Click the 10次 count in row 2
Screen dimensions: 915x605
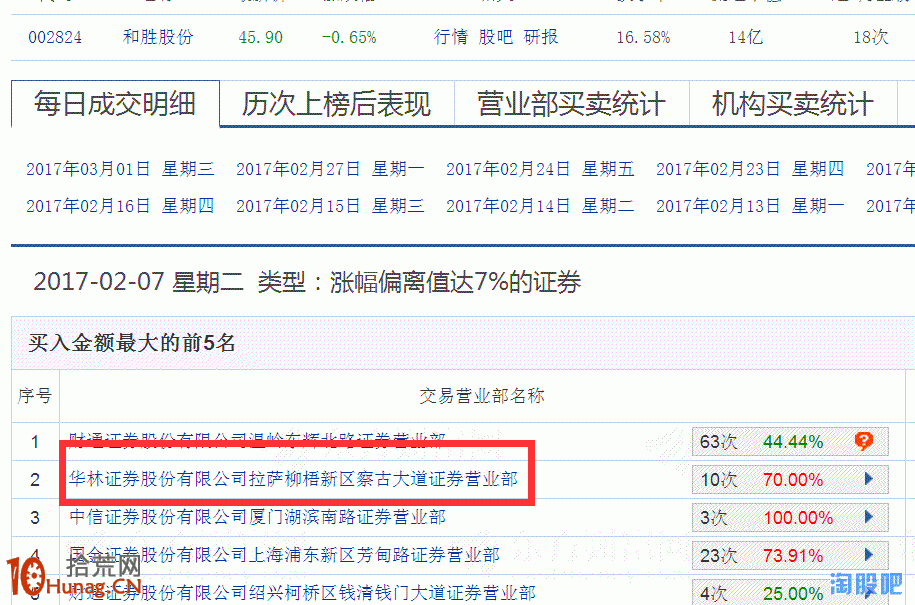click(x=718, y=480)
